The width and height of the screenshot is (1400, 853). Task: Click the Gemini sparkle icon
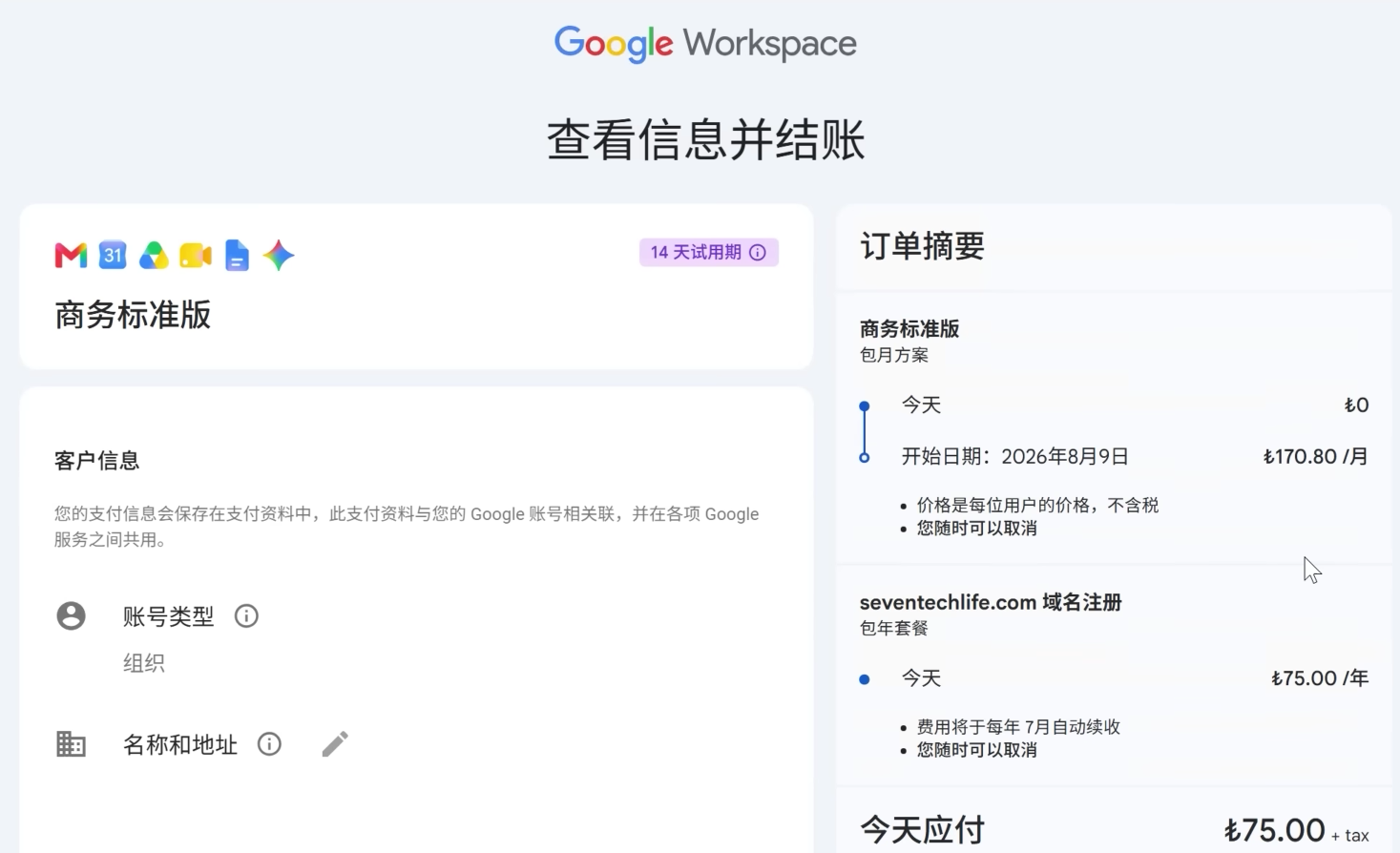[x=279, y=256]
